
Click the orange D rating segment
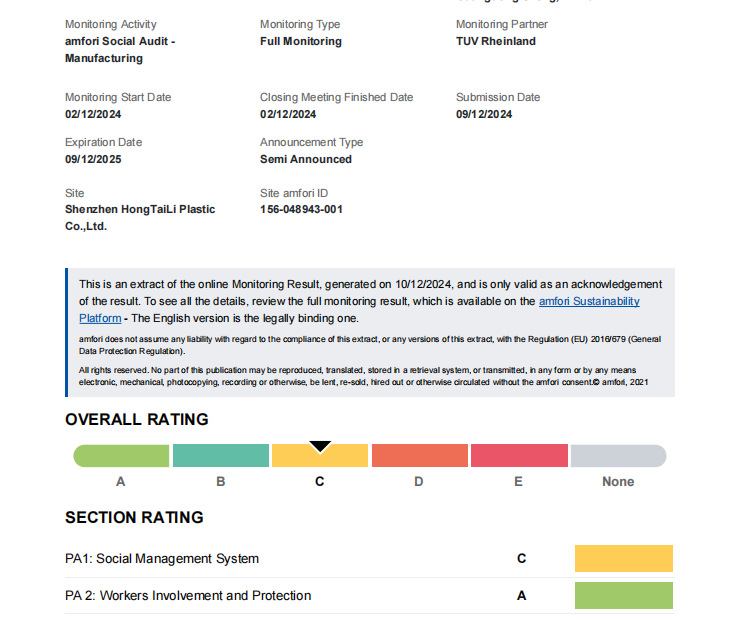(x=420, y=456)
